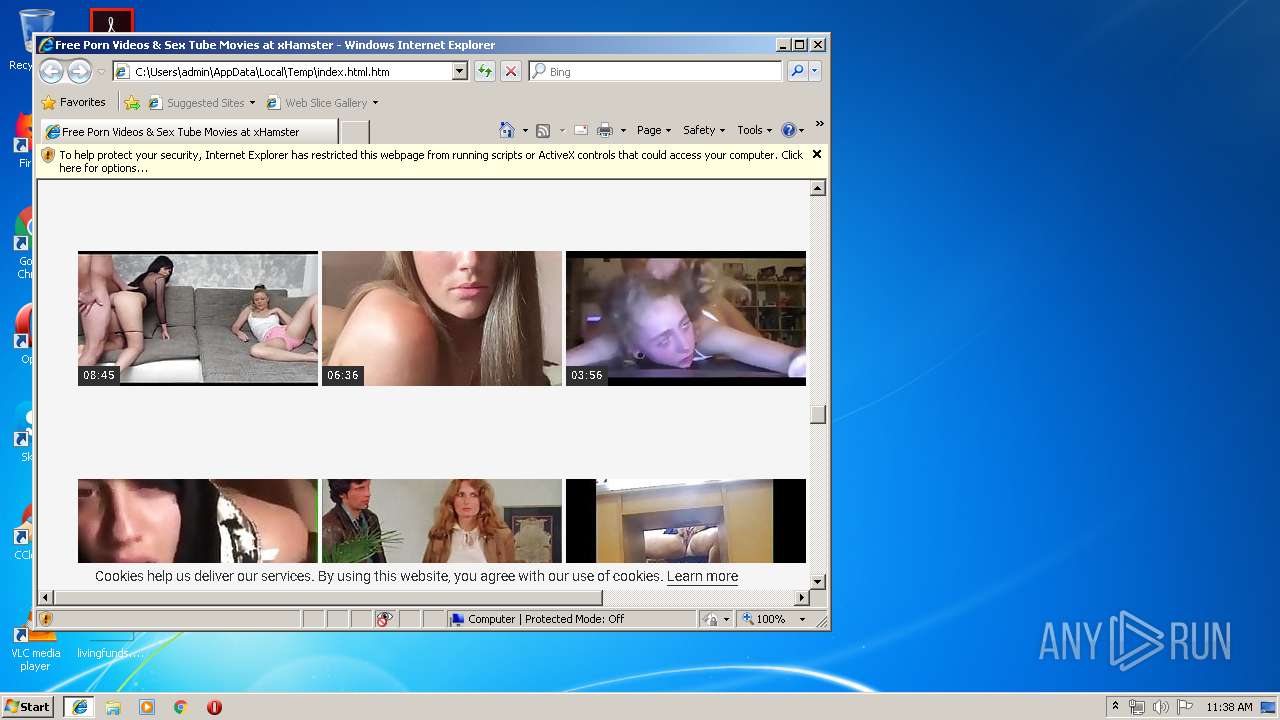The height and width of the screenshot is (720, 1280).
Task: Open the Favorites center
Action: click(x=73, y=102)
